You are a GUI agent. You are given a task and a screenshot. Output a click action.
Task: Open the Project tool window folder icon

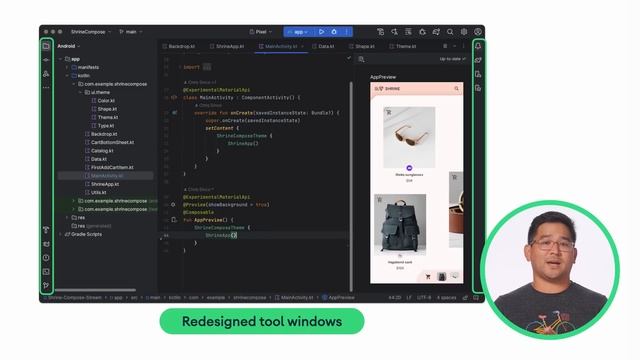pos(46,46)
